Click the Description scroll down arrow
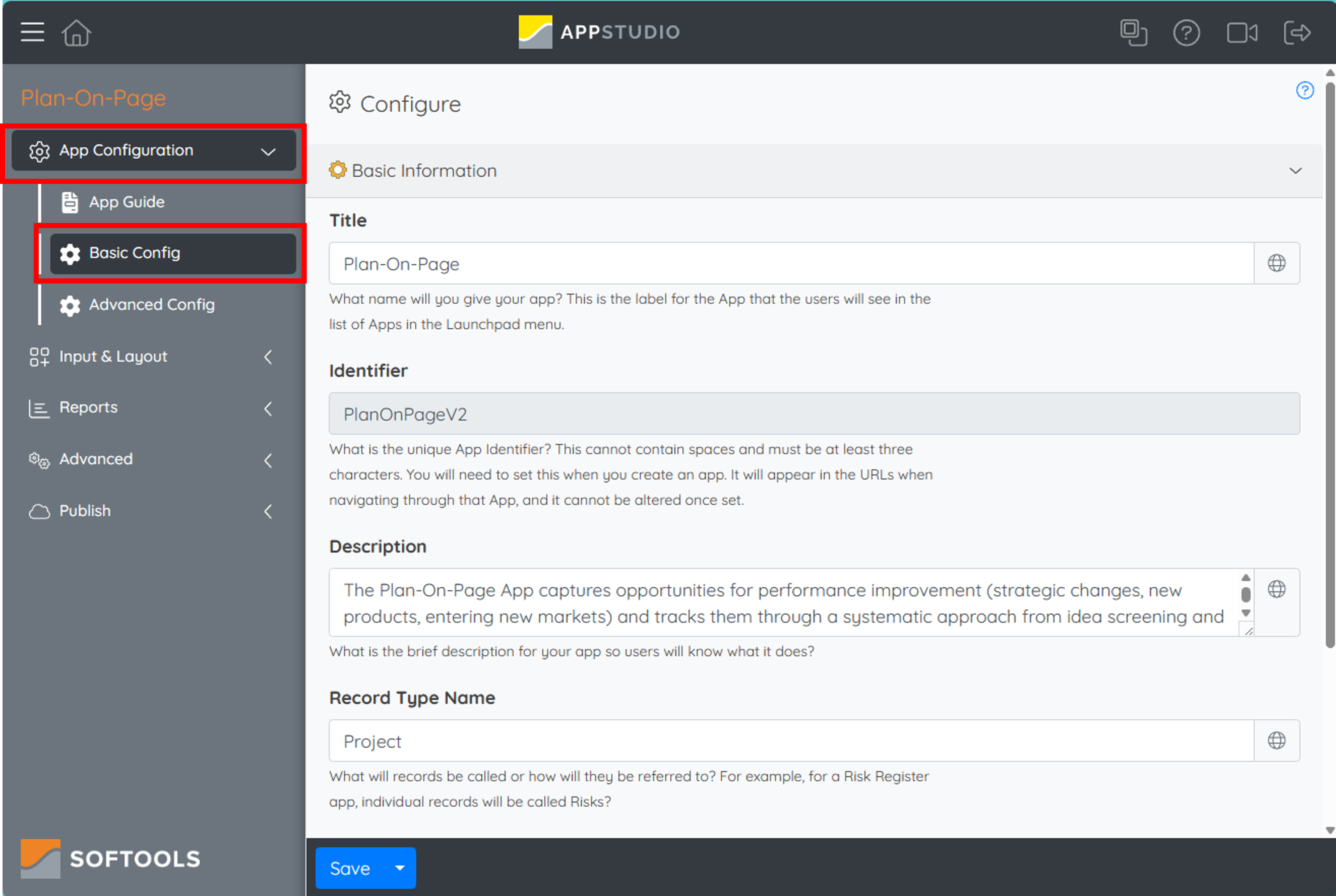Viewport: 1336px width, 896px height. [x=1246, y=613]
